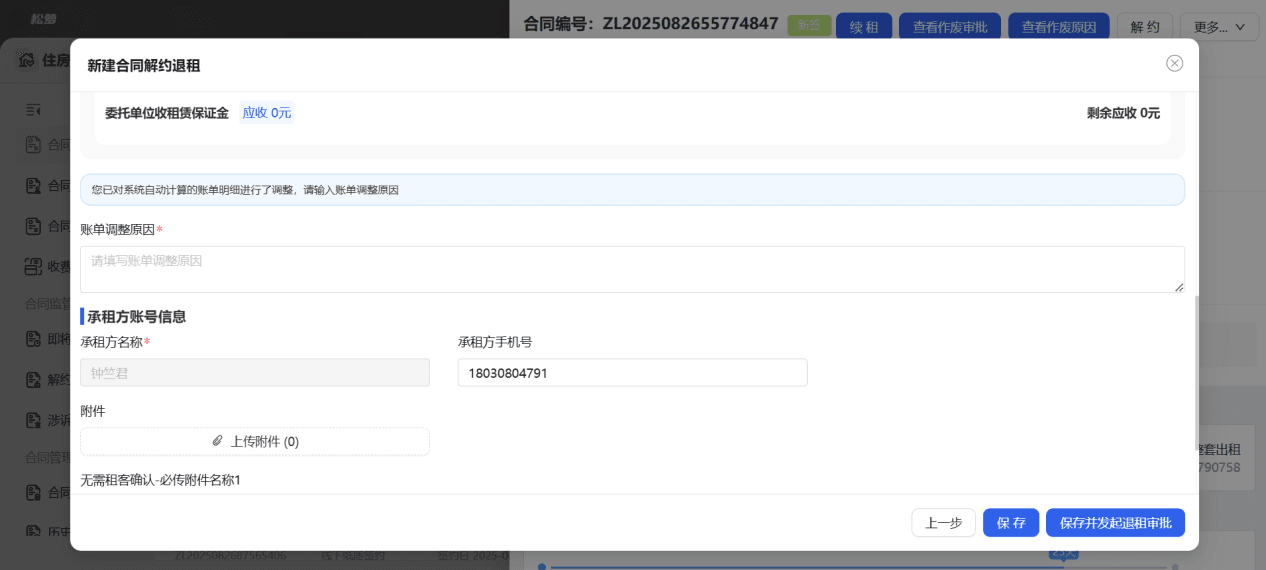Click the 收费 sidebar icon
1266x570 pixels.
click(33, 267)
